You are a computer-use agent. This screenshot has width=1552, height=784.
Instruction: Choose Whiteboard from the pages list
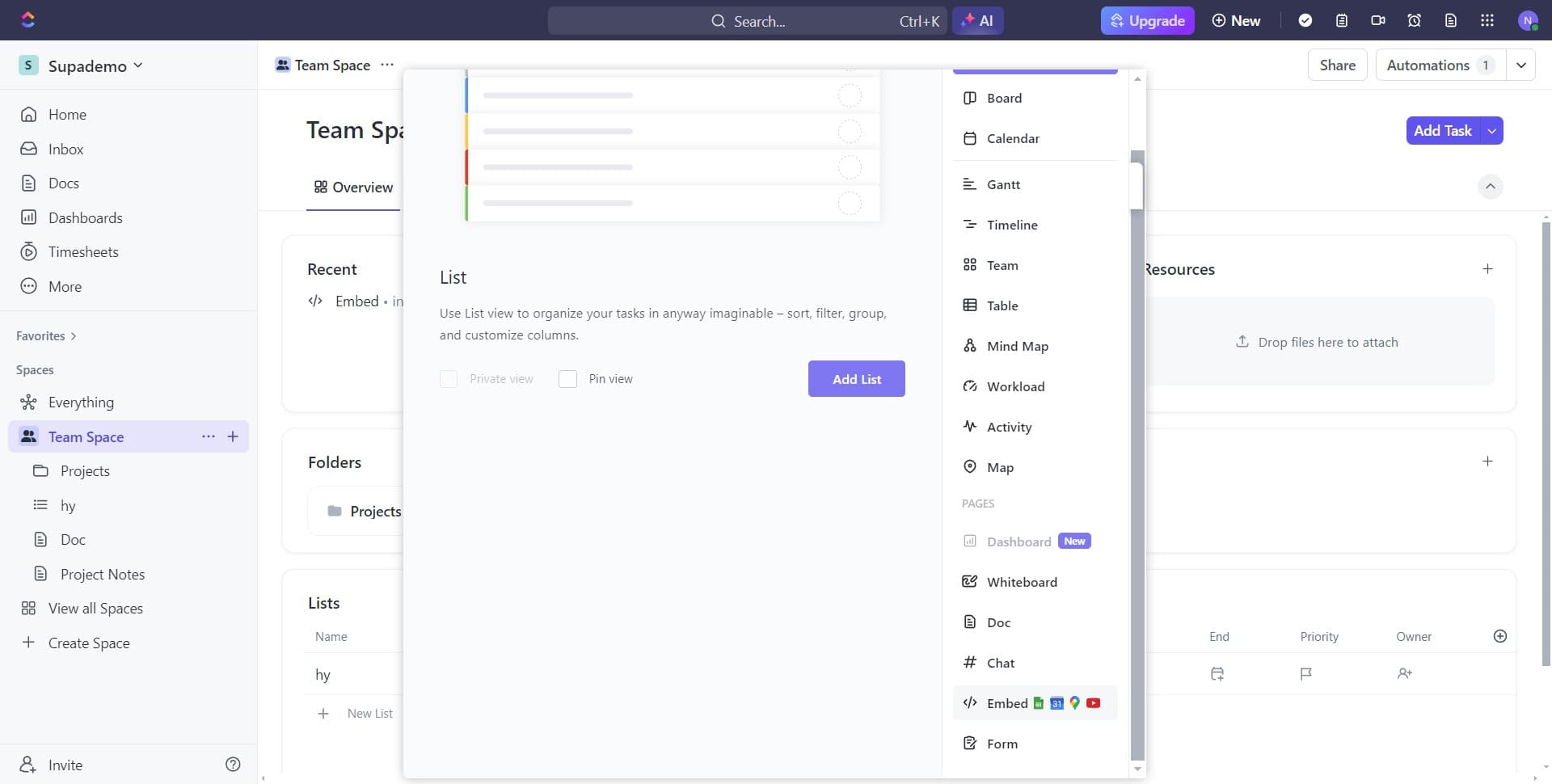pos(1021,582)
